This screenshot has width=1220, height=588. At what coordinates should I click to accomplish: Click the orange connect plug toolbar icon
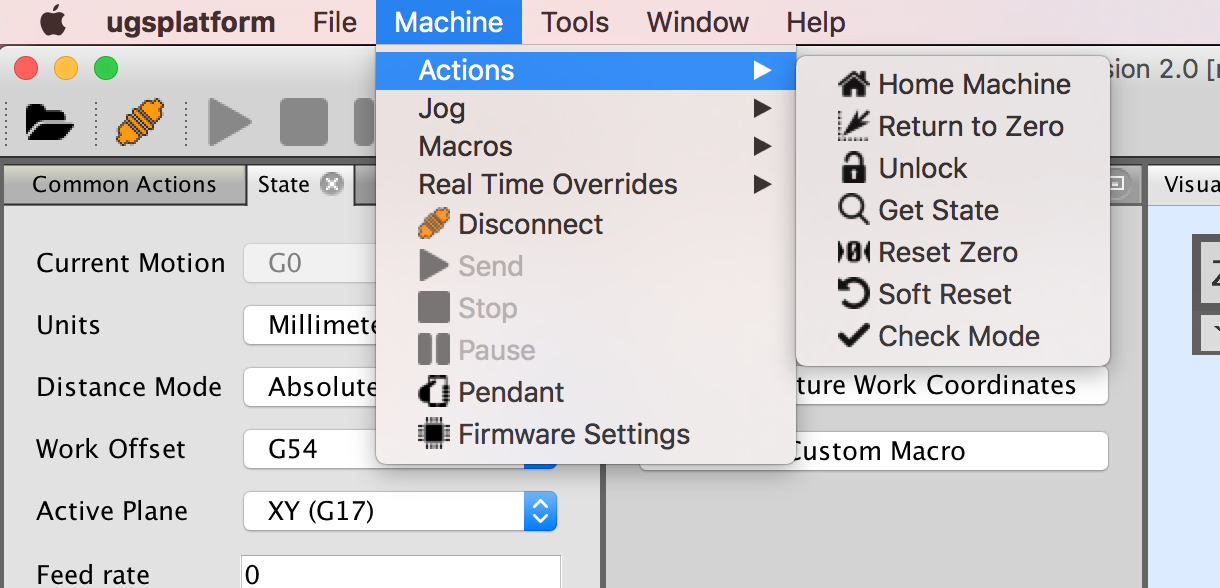tap(140, 123)
